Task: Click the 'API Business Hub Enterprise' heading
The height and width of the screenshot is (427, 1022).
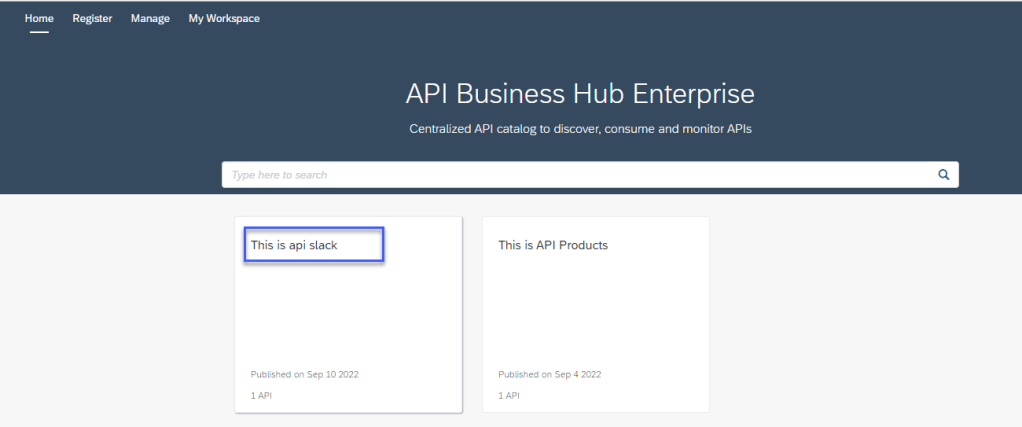Action: pos(580,94)
